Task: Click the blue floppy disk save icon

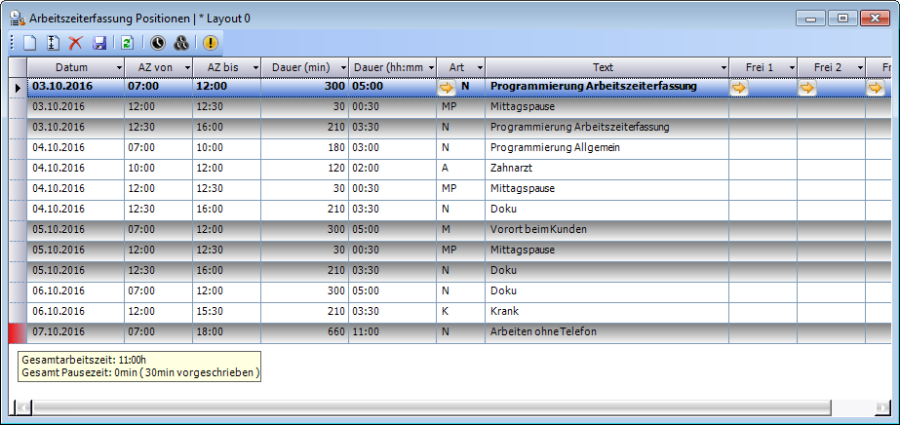Action: coord(99,43)
